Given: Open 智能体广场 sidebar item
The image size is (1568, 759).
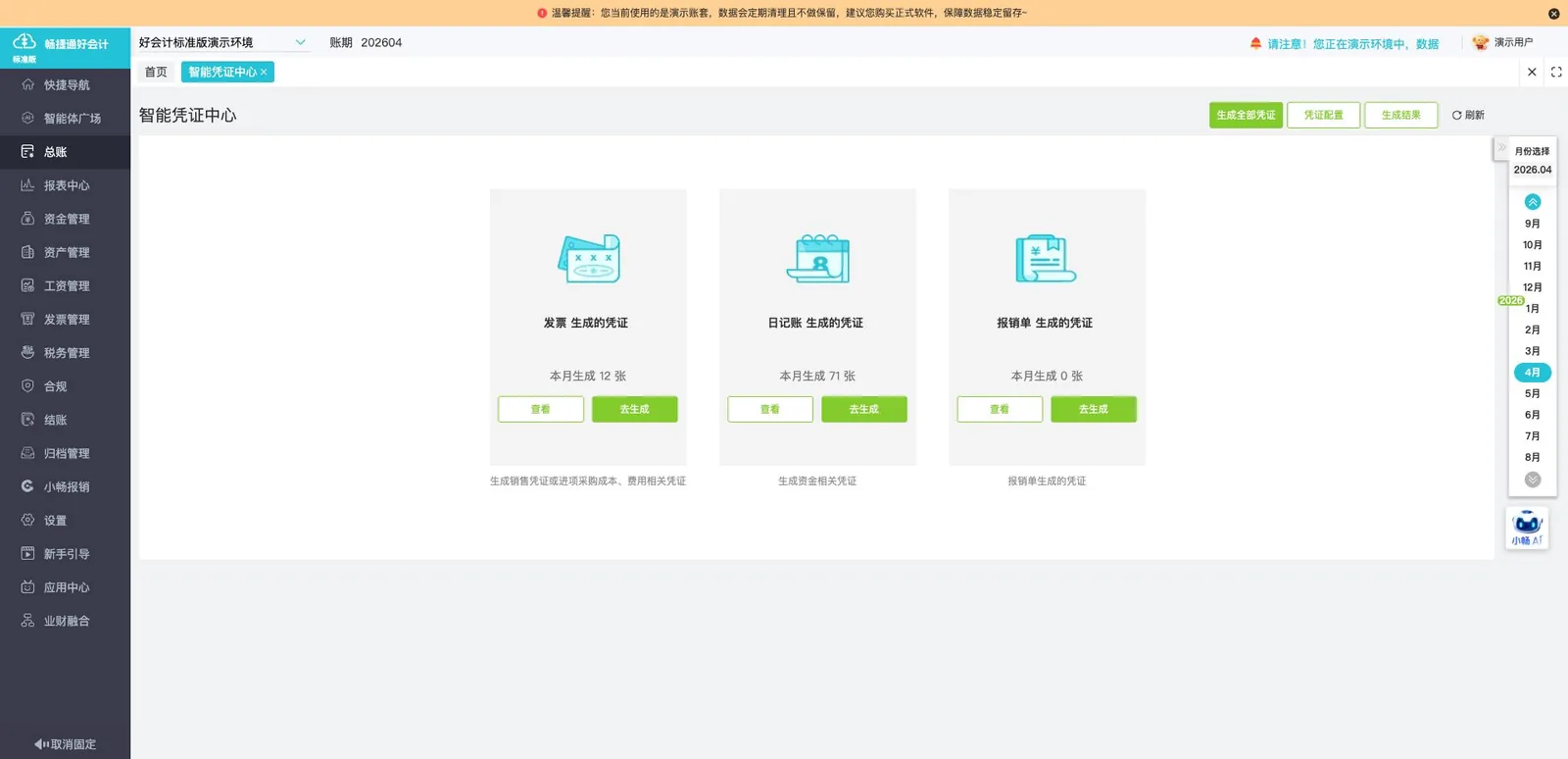Looking at the screenshot, I should (65, 119).
